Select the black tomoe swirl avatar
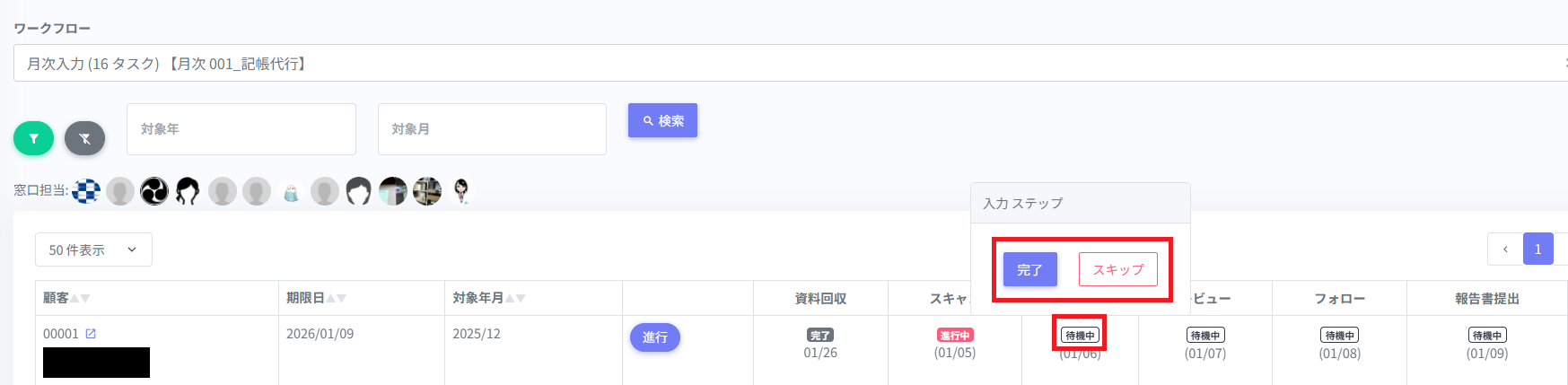 (154, 191)
